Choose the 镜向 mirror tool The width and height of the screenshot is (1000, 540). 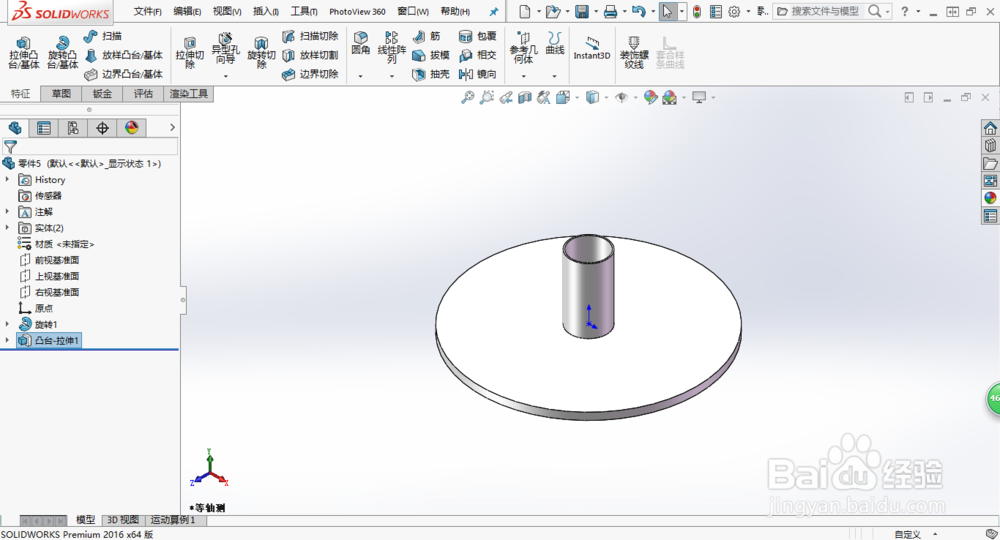478,75
